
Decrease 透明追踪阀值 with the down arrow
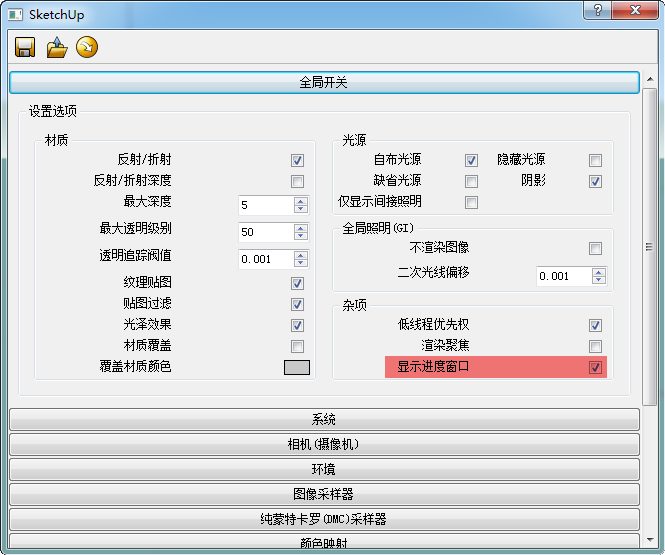point(301,263)
